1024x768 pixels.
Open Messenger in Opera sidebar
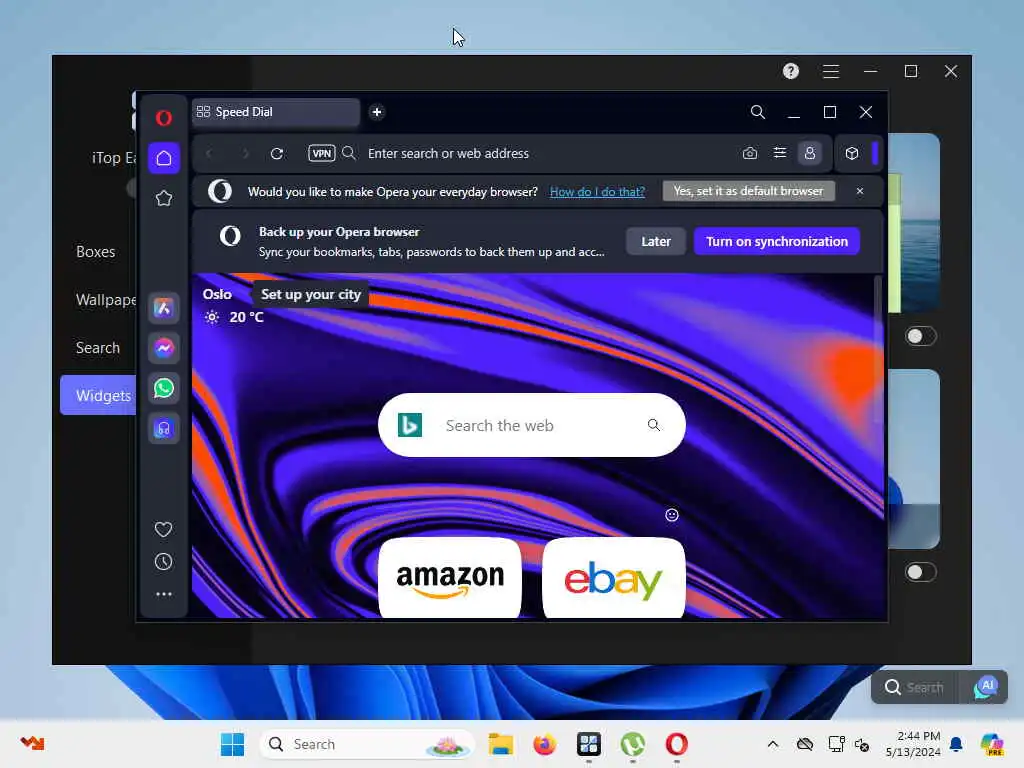click(164, 348)
